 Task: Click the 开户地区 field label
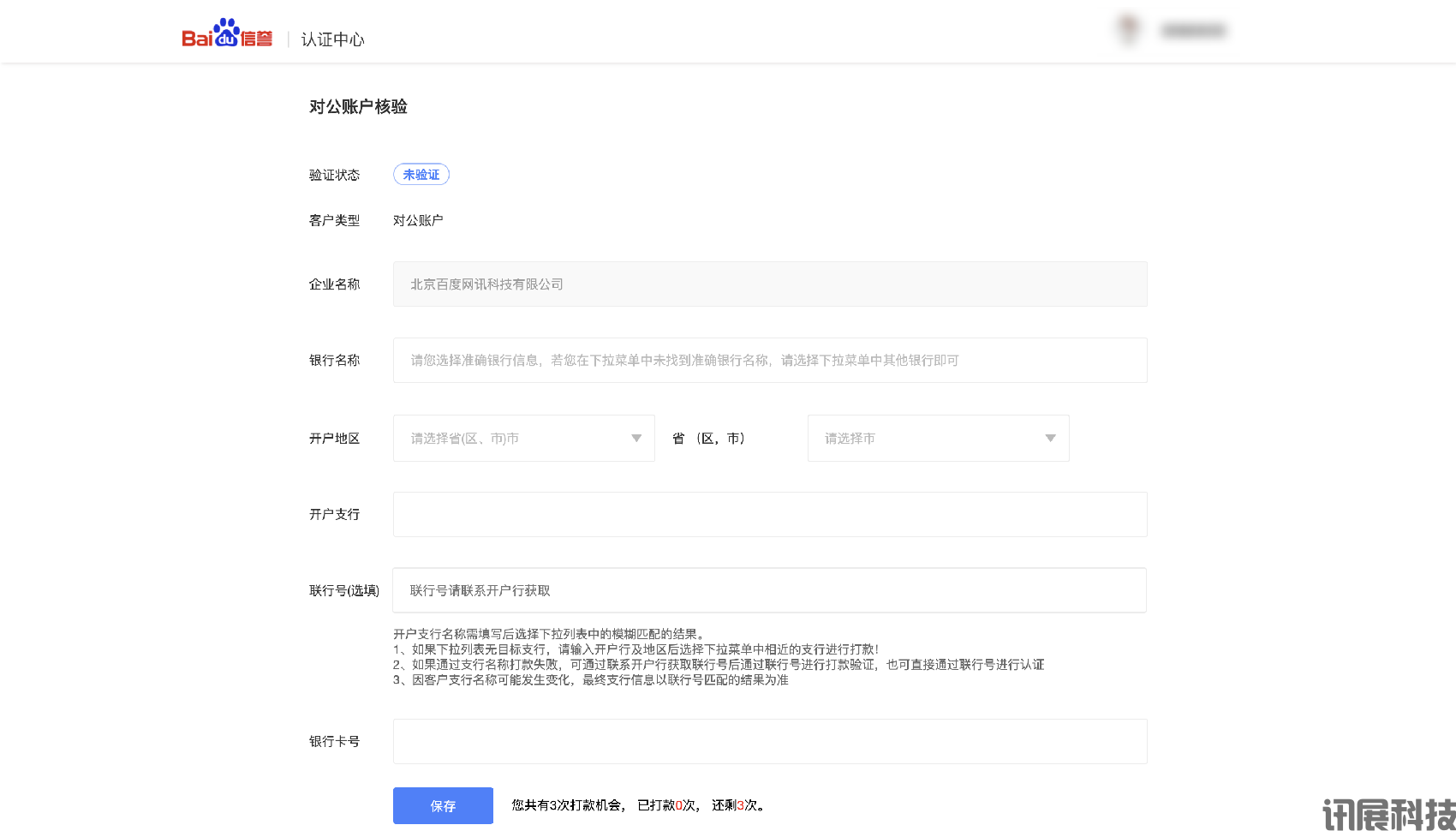pyautogui.click(x=334, y=439)
